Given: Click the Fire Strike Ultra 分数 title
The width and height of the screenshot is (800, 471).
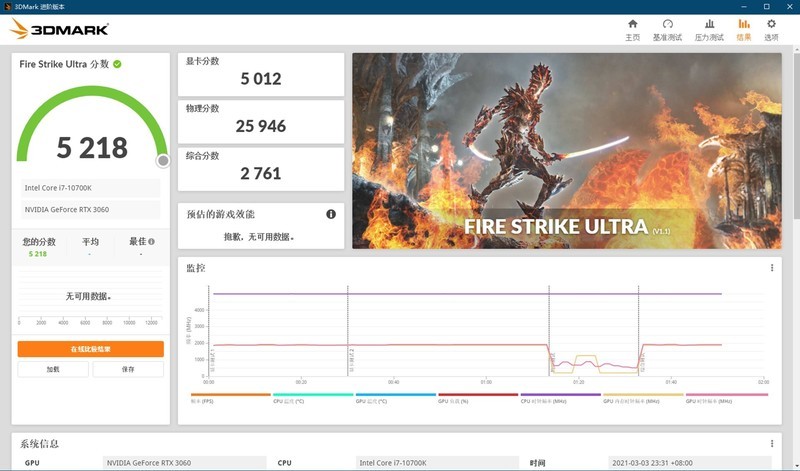Looking at the screenshot, I should click(x=64, y=64).
